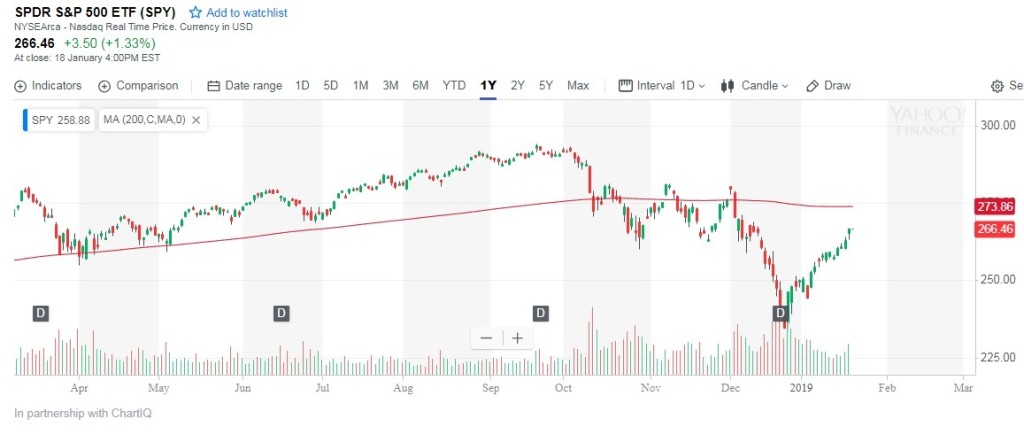The width and height of the screenshot is (1024, 435).
Task: Expand the Candle chart type dropdown
Action: coord(755,86)
